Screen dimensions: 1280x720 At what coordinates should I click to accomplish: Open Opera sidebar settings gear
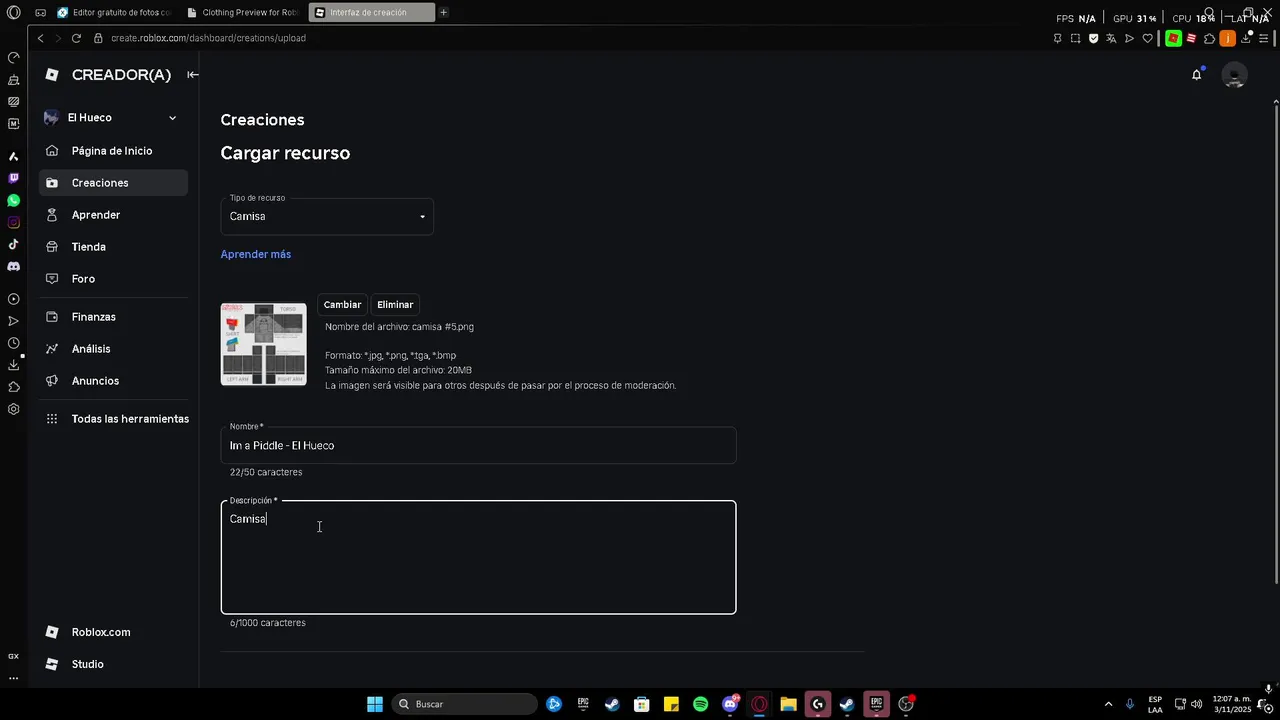point(13,409)
